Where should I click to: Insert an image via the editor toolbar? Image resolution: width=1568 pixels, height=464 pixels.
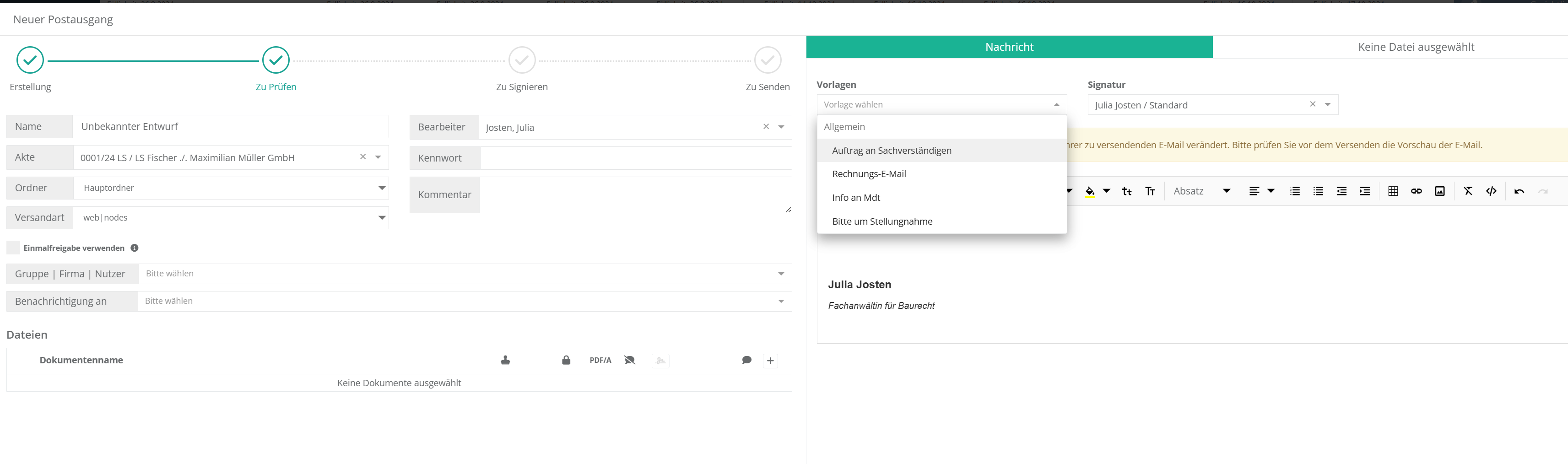[x=1439, y=191]
